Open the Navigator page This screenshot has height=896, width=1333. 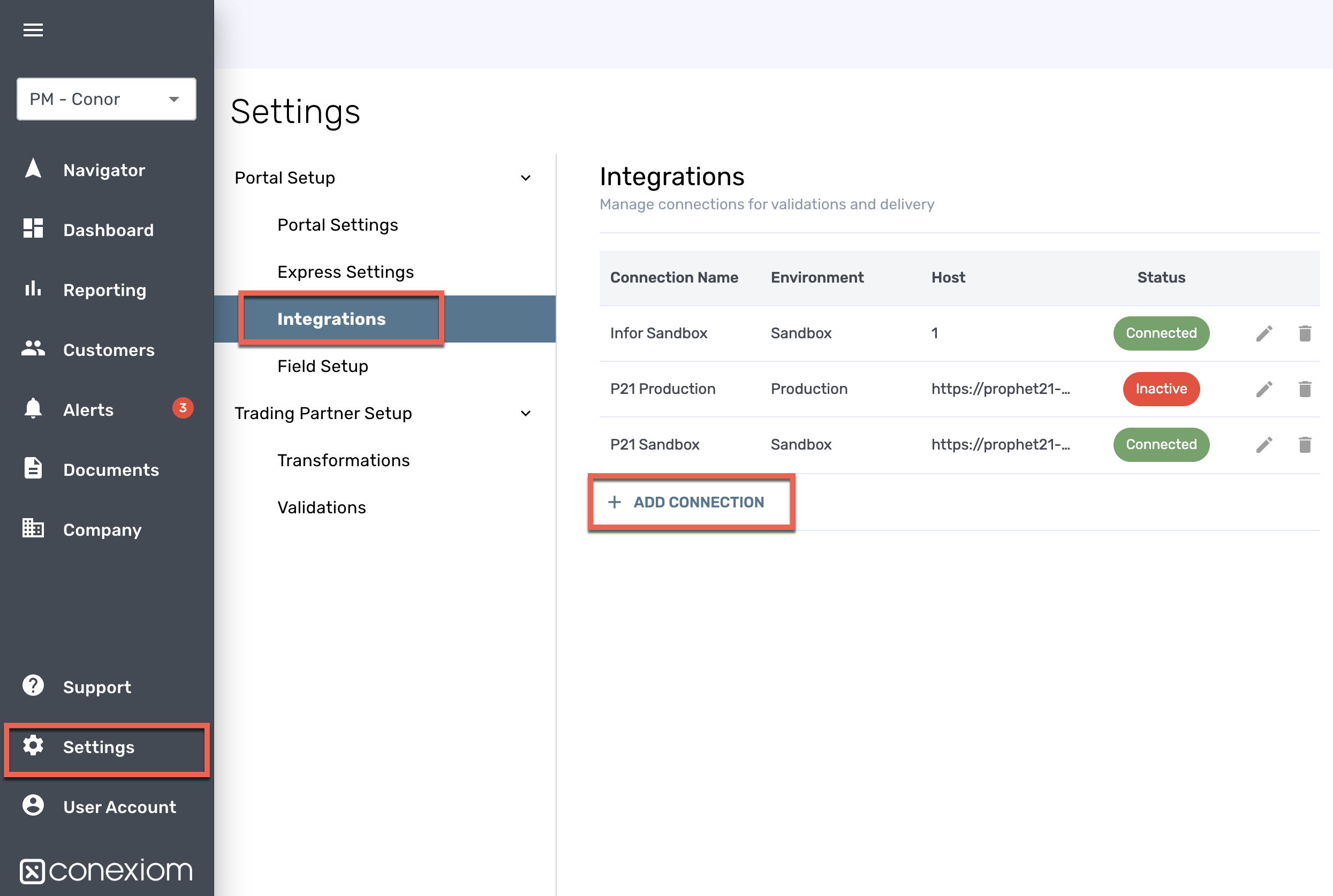(103, 170)
